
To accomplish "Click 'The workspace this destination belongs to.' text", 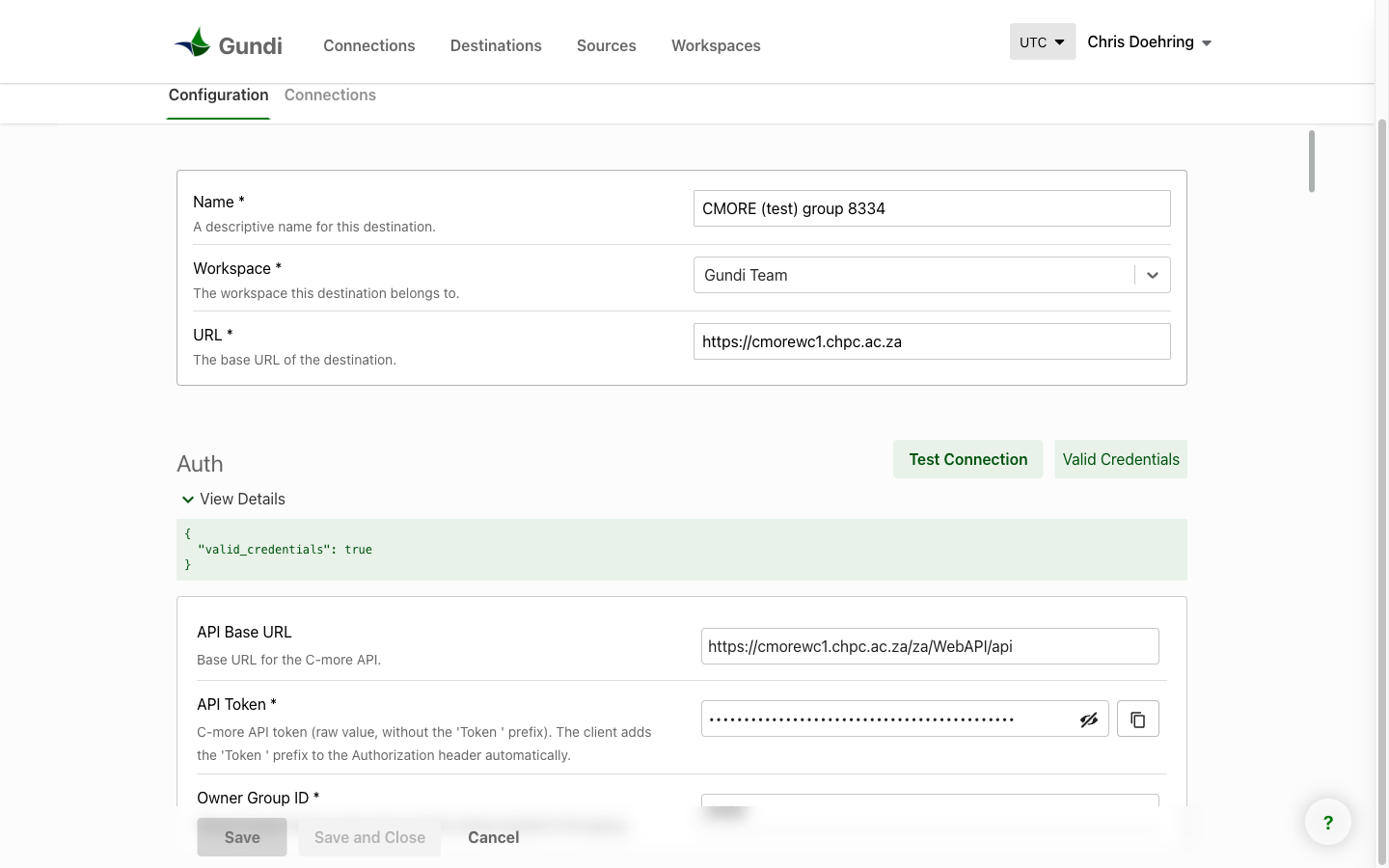I will tap(326, 293).
